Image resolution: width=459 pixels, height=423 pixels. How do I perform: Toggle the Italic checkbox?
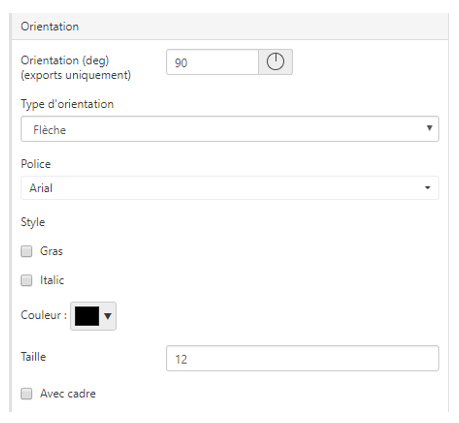[26, 280]
